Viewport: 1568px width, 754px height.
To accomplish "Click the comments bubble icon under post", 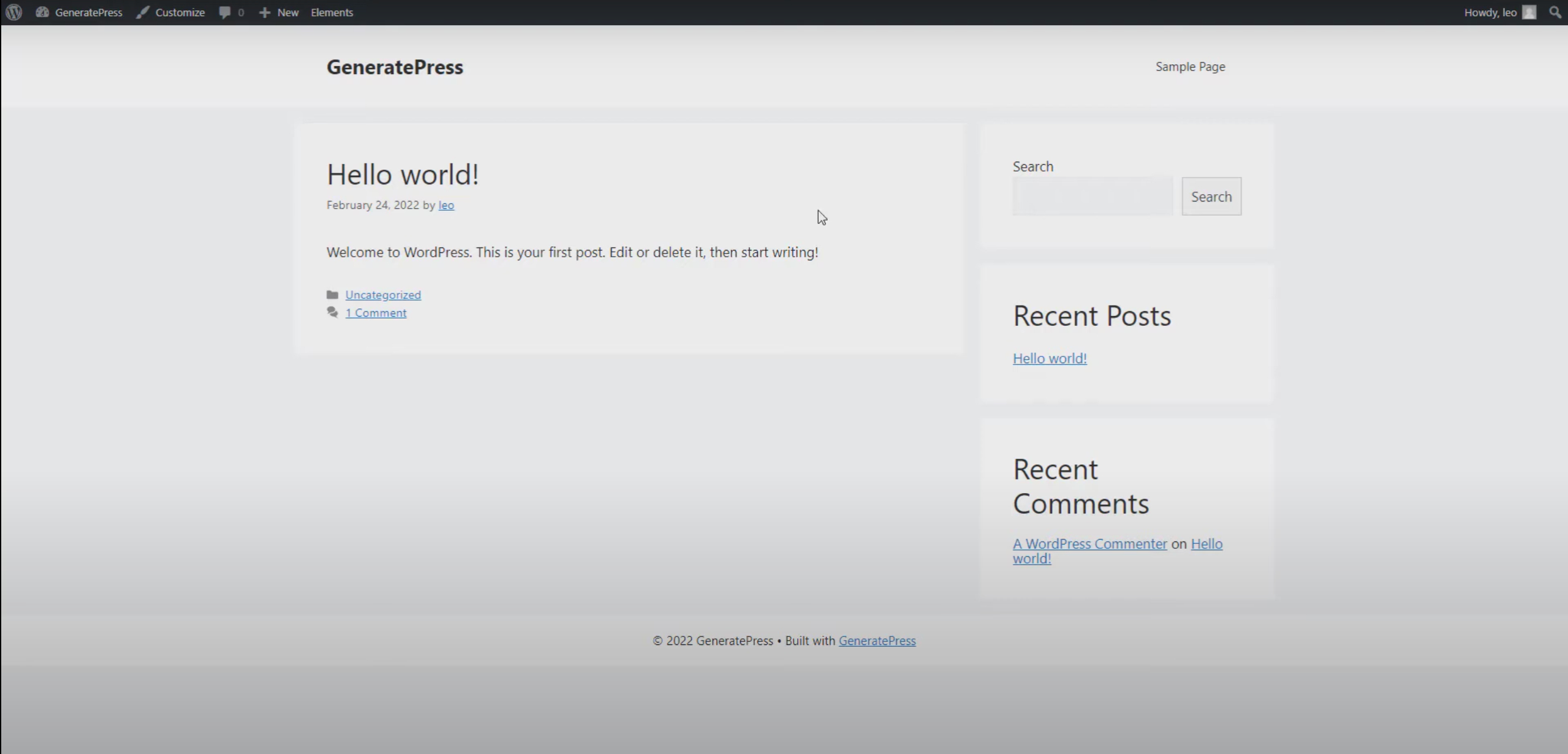I will [332, 312].
